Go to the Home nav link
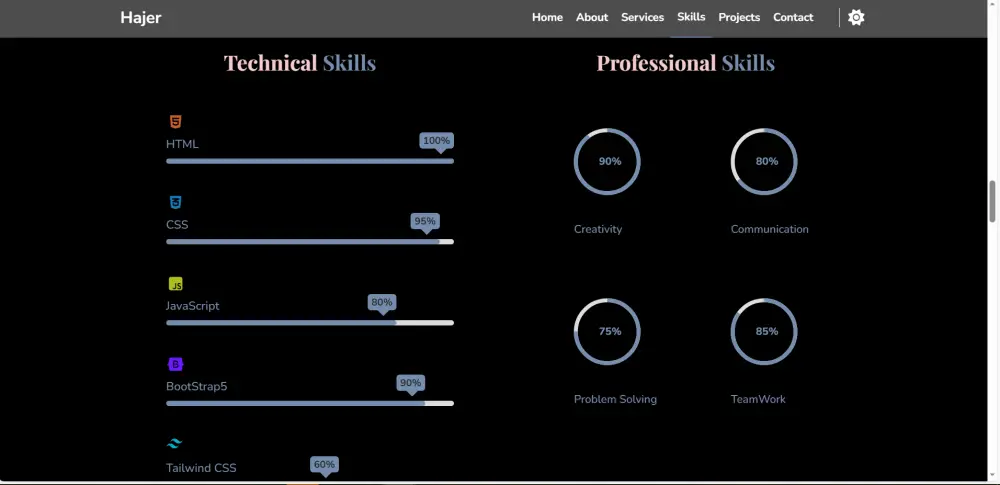Viewport: 1000px width, 485px height. coord(547,17)
